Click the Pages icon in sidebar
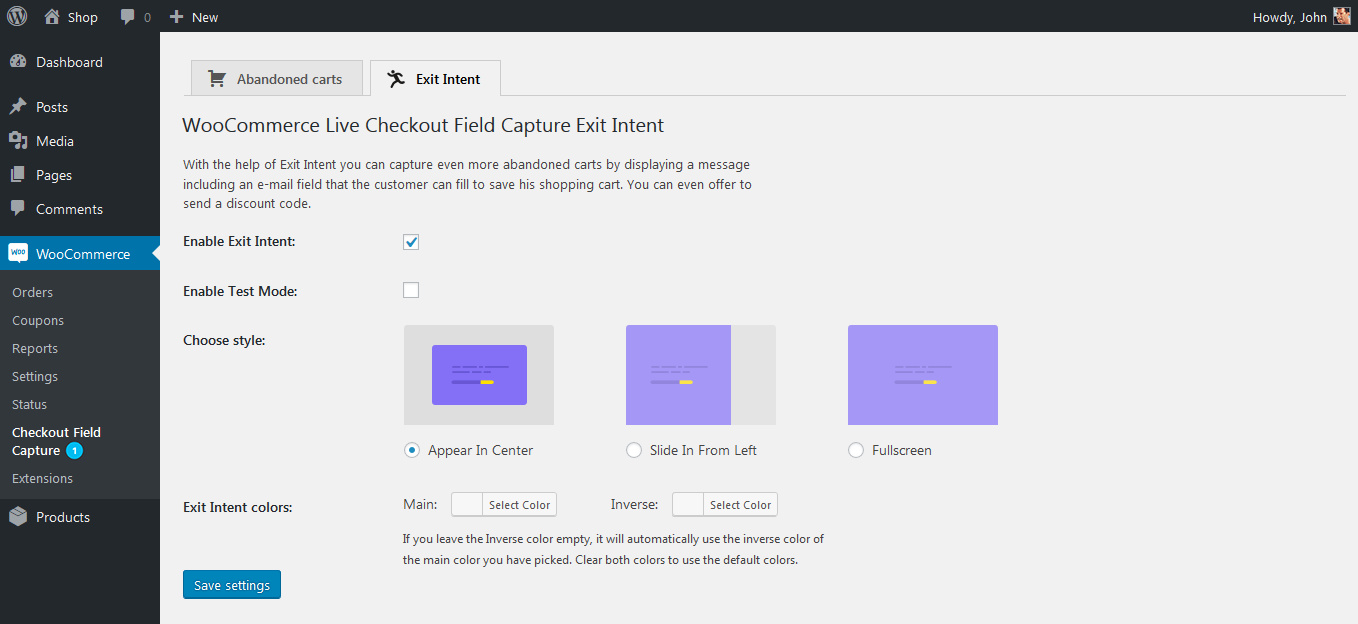Image resolution: width=1358 pixels, height=624 pixels. point(18,175)
